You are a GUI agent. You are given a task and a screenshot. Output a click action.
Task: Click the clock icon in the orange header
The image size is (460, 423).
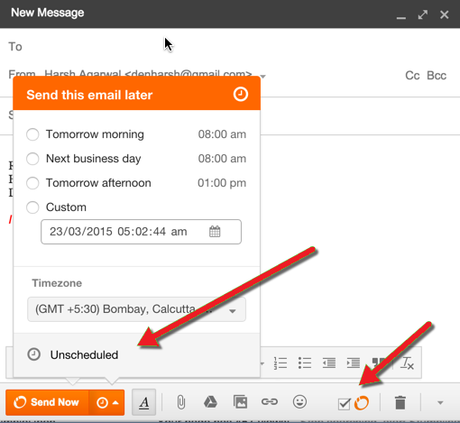coord(240,94)
